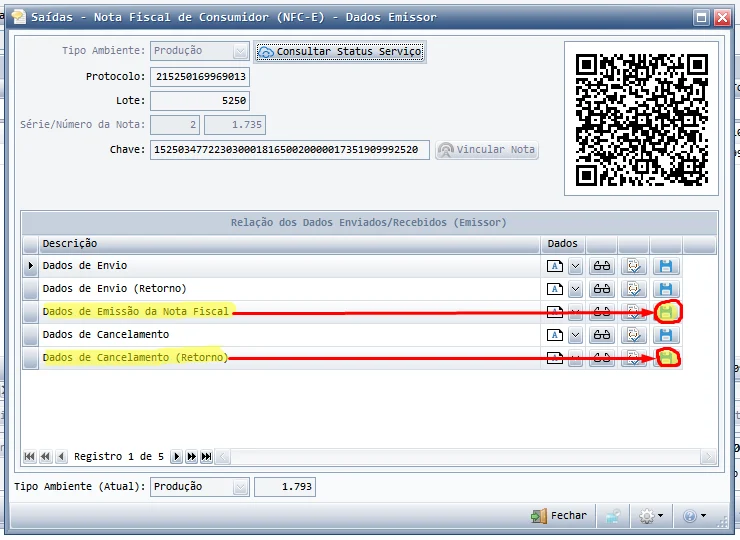Expand data format dropdown for Dados de Cancelamento
The image size is (740, 540).
tap(575, 335)
